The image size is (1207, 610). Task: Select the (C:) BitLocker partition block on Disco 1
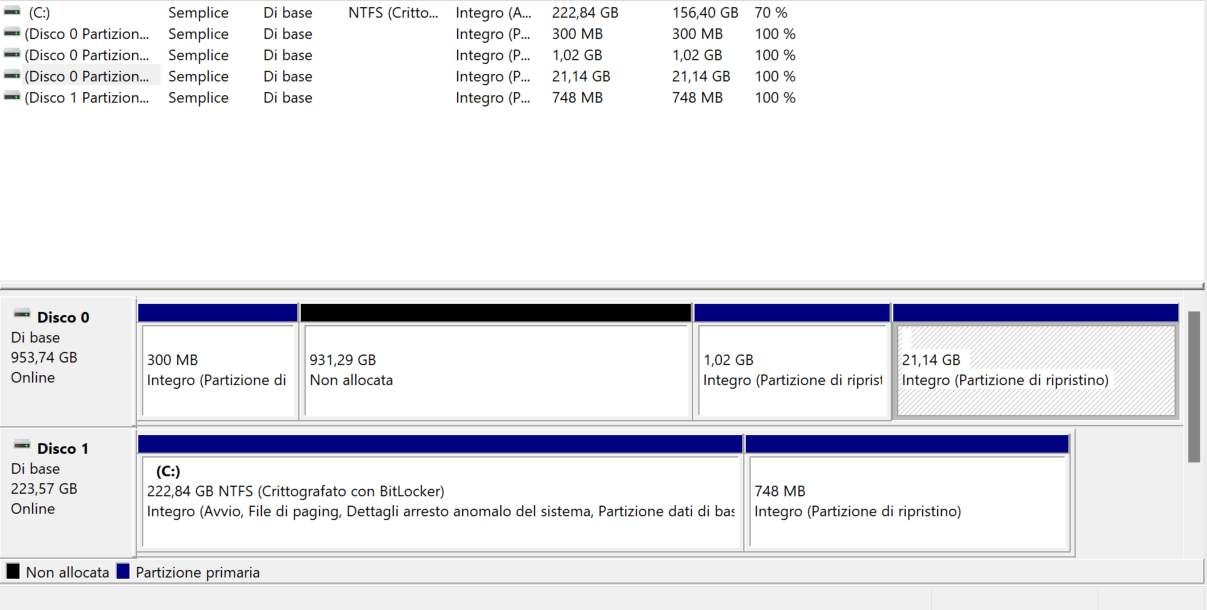440,501
